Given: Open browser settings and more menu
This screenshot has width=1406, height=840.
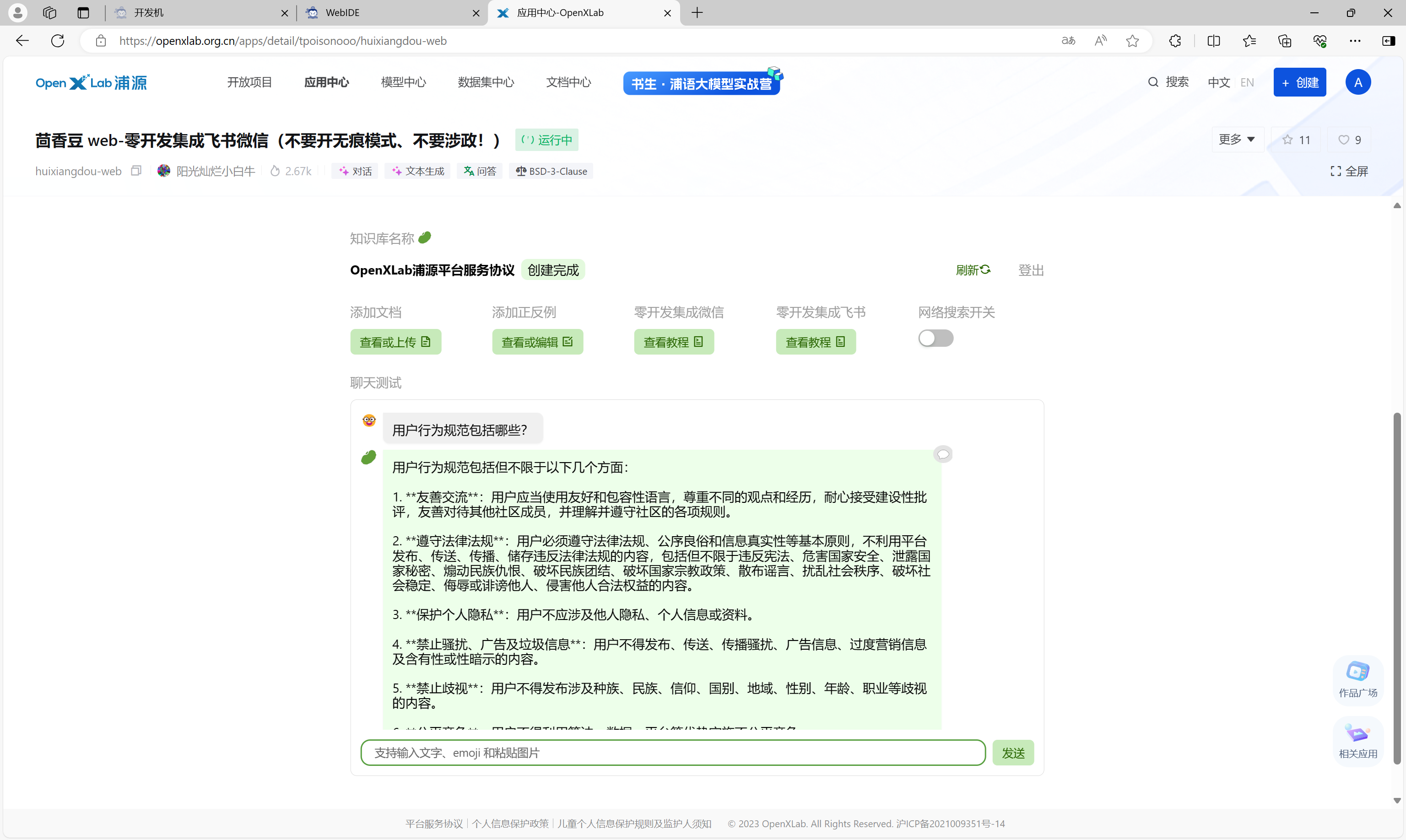Looking at the screenshot, I should pos(1354,41).
